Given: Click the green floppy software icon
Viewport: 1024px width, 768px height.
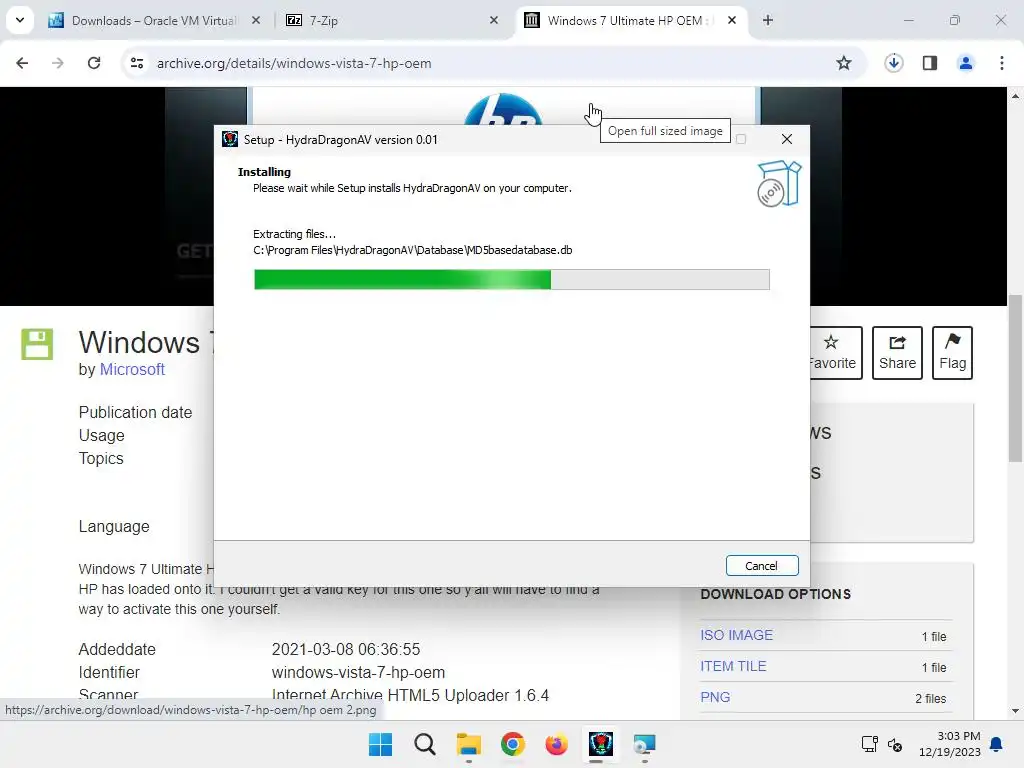Looking at the screenshot, I should click(x=37, y=344).
